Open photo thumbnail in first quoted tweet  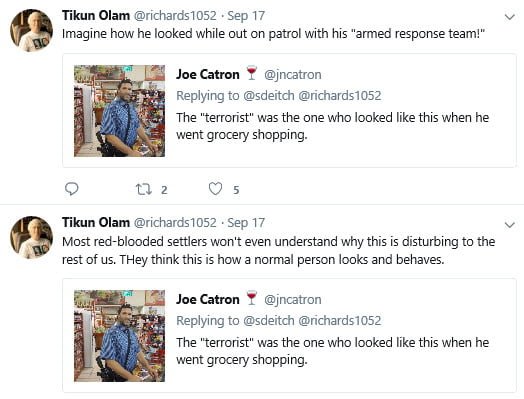point(119,111)
